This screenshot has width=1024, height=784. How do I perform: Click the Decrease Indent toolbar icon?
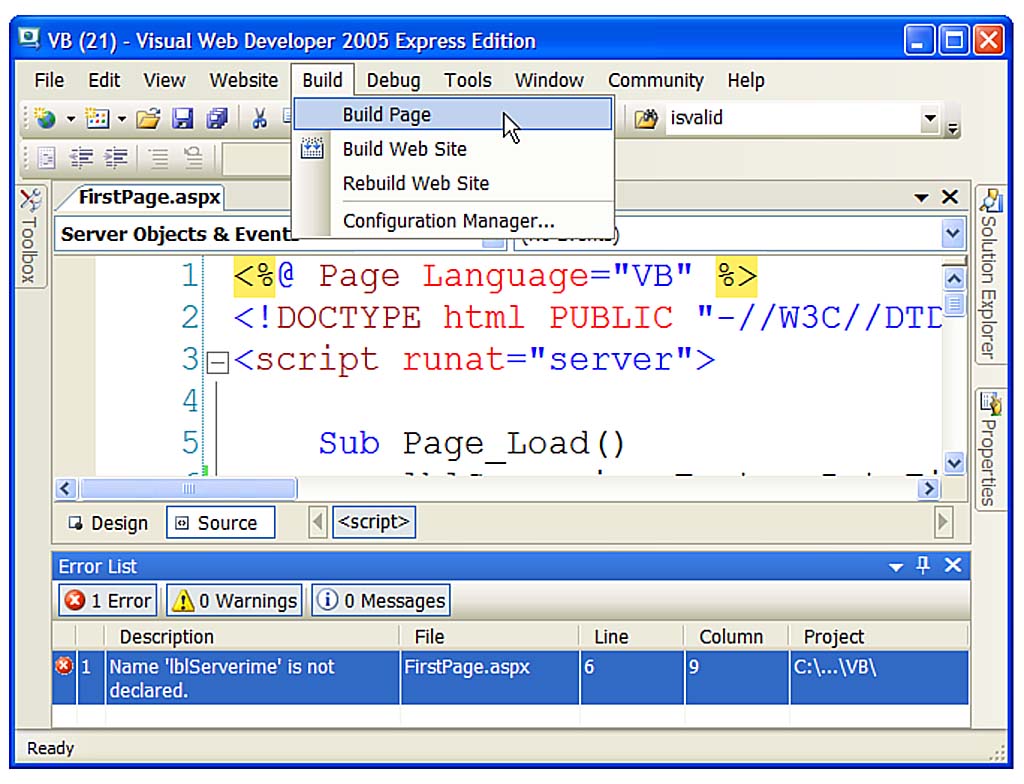[82, 157]
